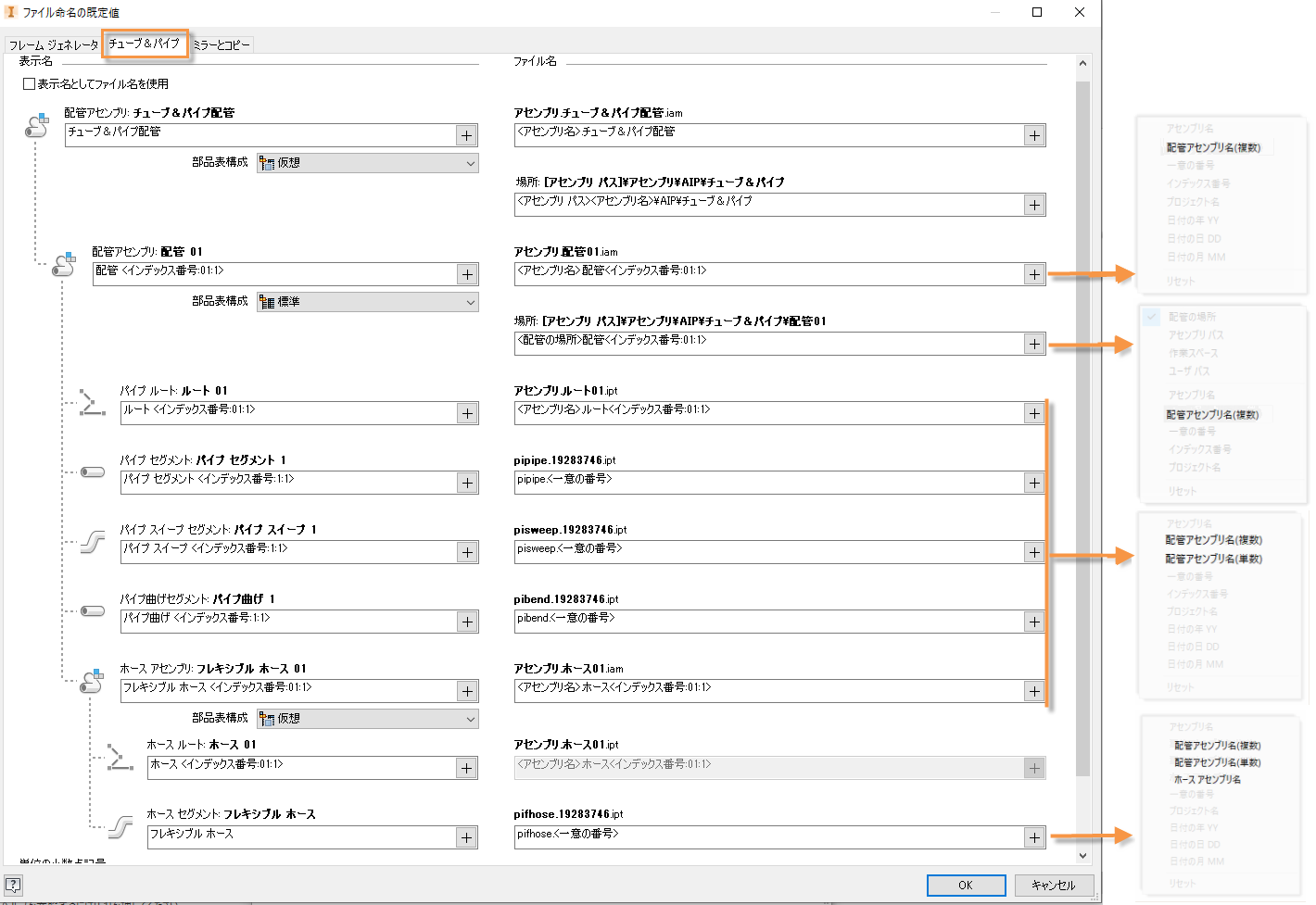This screenshot has width=1316, height=905.
Task: Click the OK button
Action: [x=966, y=885]
